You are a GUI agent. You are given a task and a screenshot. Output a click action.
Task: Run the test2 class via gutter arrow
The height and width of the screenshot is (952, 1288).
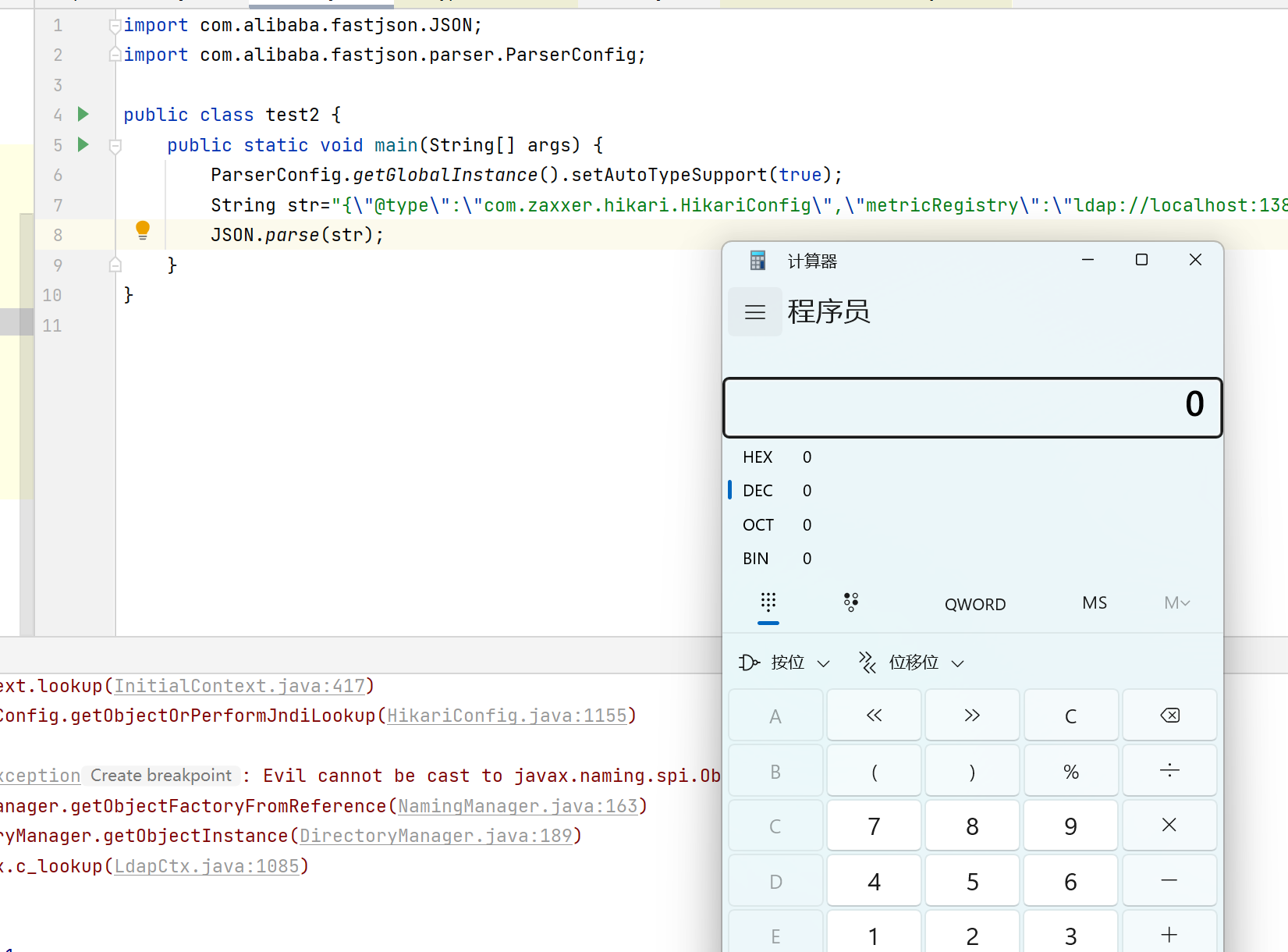pos(83,115)
